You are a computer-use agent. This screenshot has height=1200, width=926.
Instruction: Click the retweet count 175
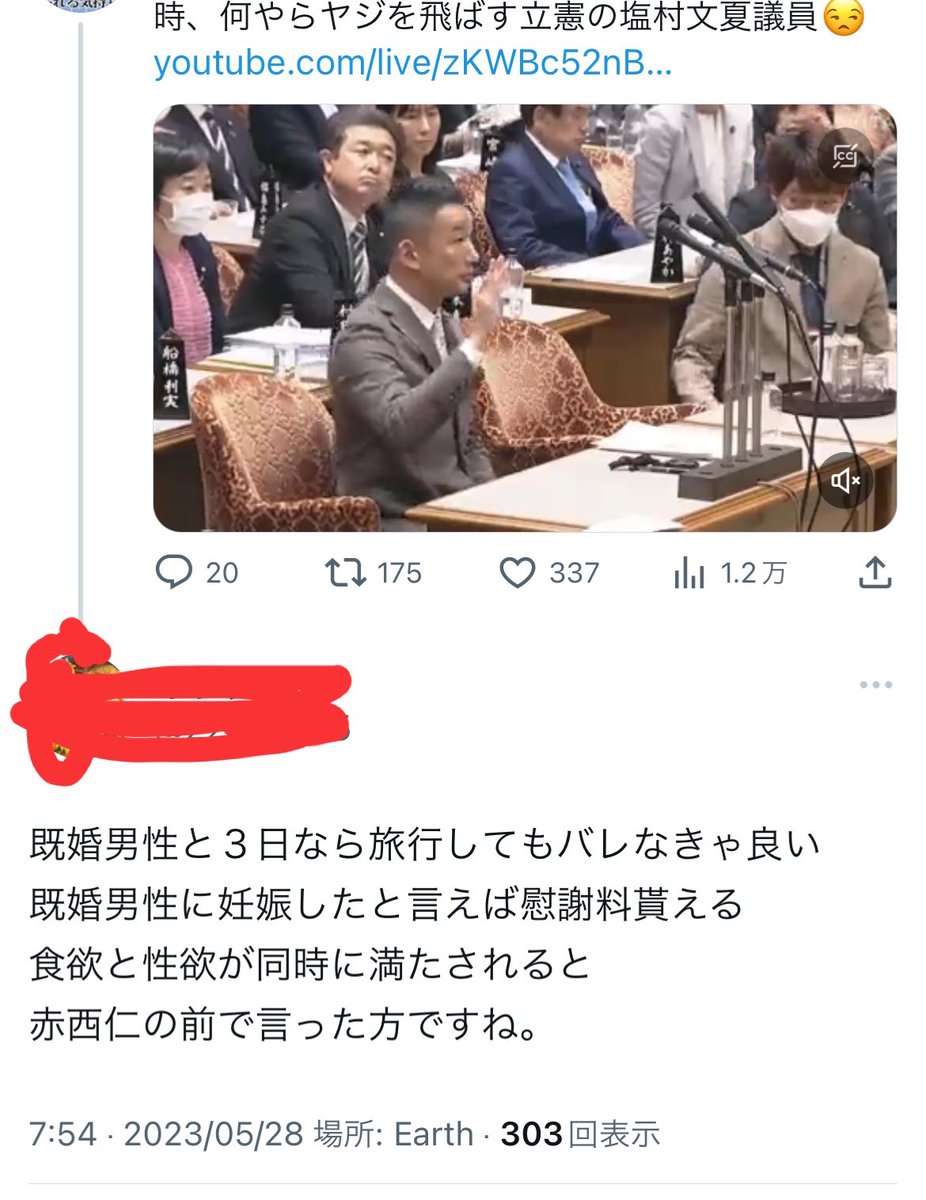click(399, 572)
